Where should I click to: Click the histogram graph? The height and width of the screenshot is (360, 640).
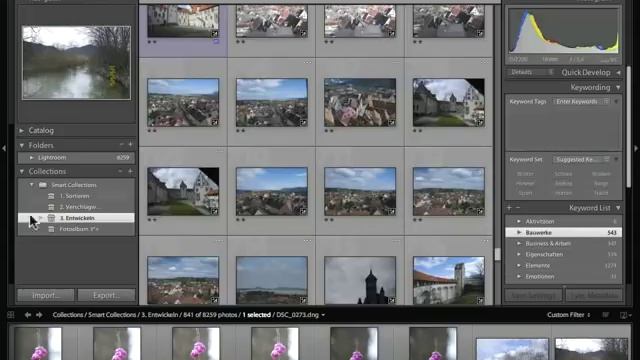point(564,31)
